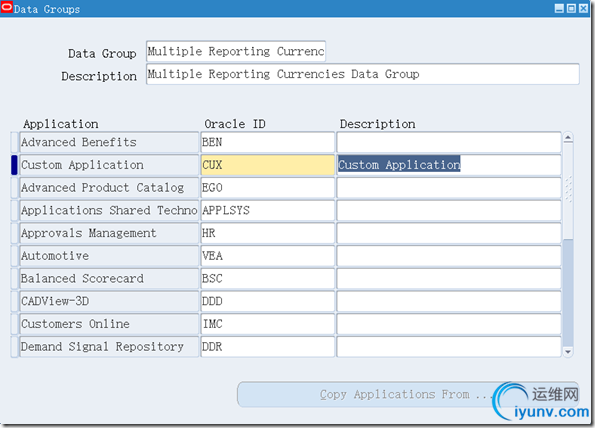
Task: Select the Customers Online application cell
Action: tap(109, 324)
